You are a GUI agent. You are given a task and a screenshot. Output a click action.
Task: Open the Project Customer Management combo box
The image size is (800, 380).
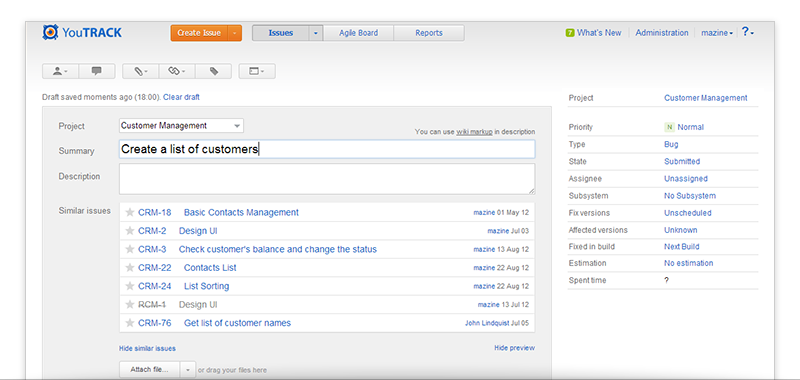pyautogui.click(x=181, y=125)
